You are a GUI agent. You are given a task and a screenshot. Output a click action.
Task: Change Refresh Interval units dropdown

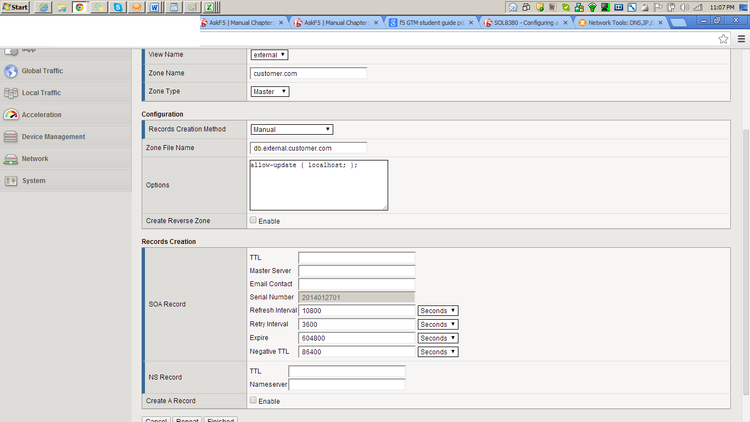click(438, 311)
